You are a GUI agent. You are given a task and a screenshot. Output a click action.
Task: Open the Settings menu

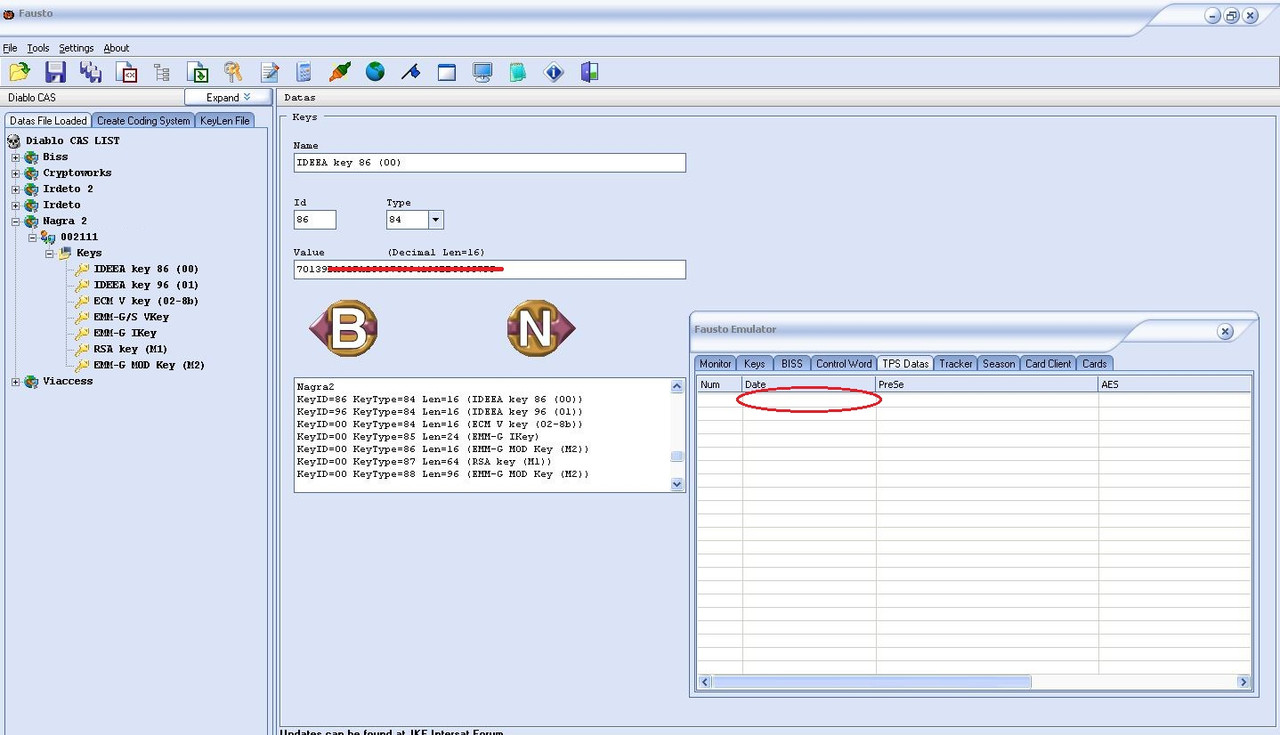[76, 48]
